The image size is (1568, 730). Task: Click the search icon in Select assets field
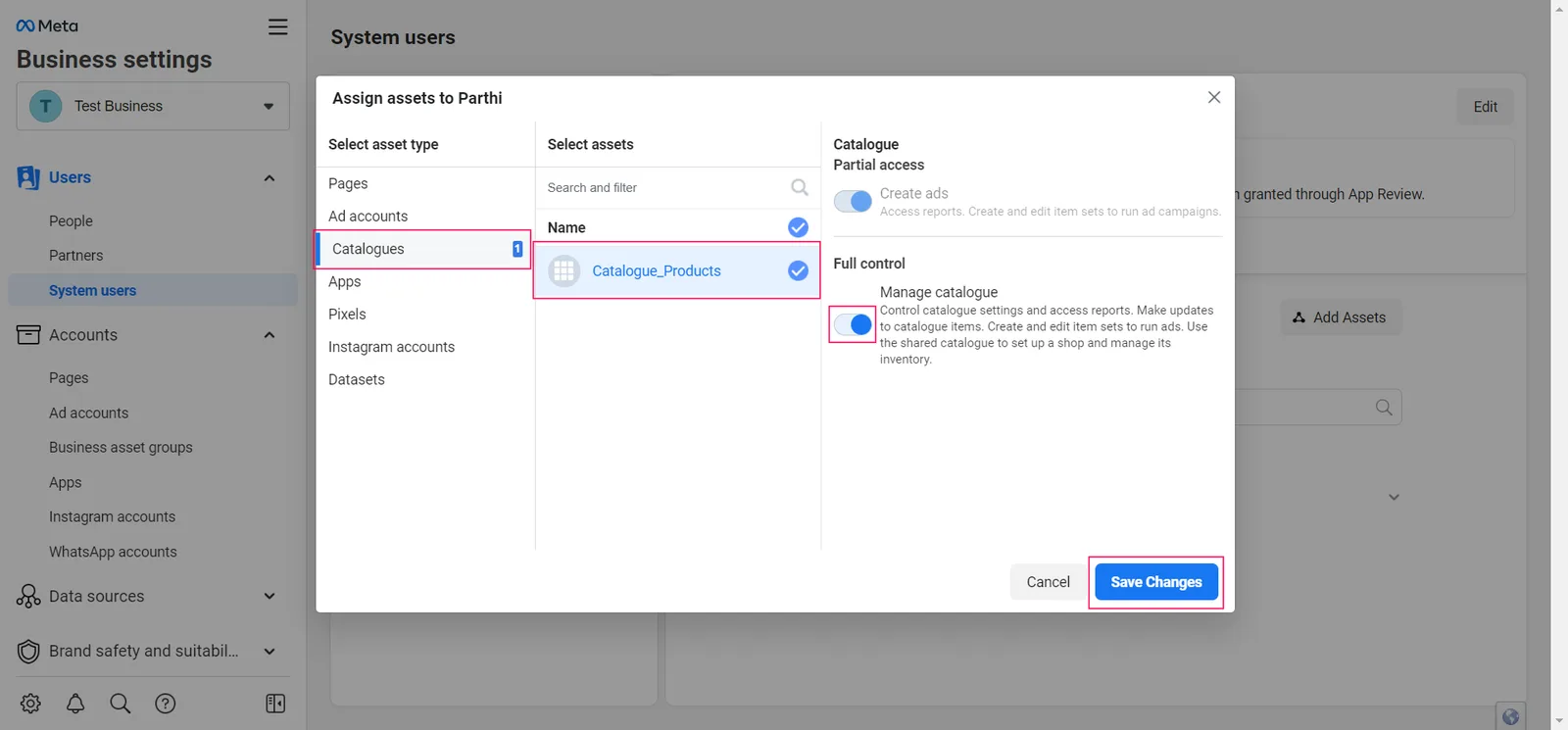[x=800, y=187]
